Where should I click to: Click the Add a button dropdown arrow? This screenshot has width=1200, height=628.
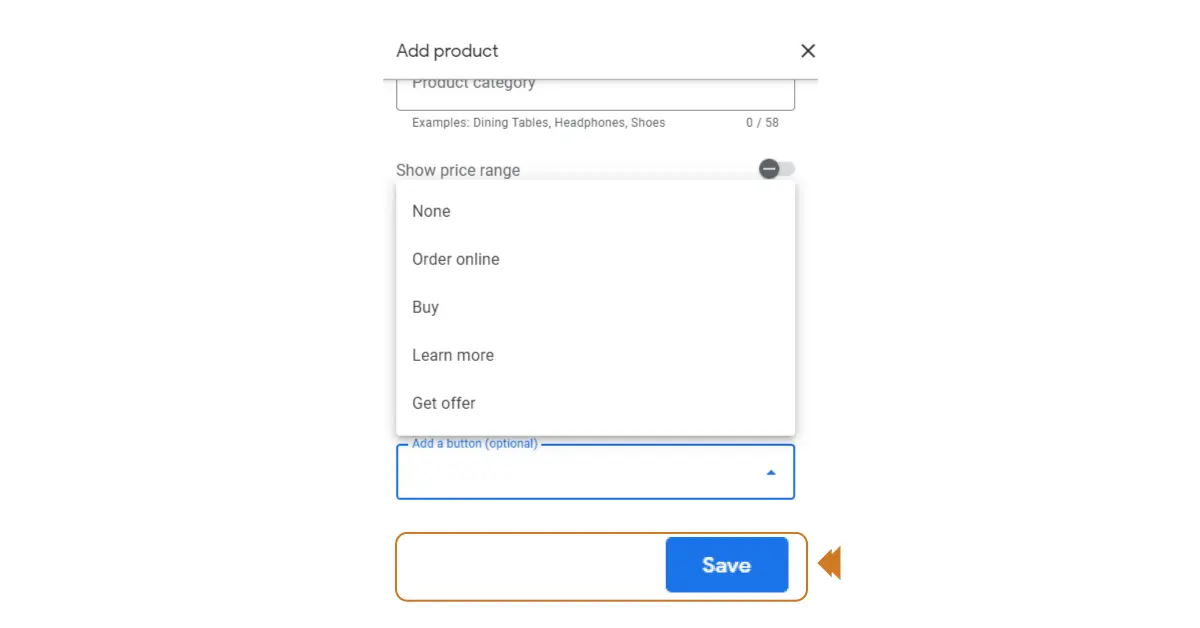click(771, 472)
